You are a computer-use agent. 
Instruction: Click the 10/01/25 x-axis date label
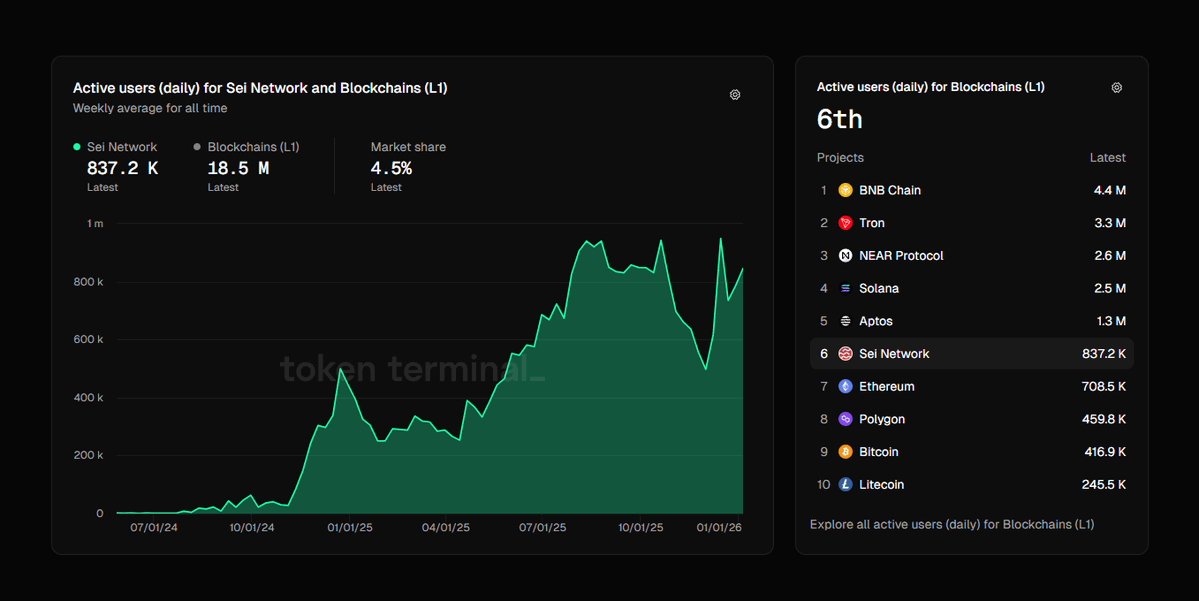pyautogui.click(x=641, y=528)
